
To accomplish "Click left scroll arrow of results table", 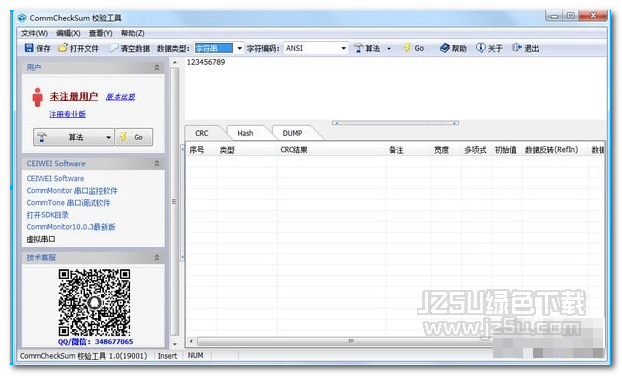I will coord(191,341).
